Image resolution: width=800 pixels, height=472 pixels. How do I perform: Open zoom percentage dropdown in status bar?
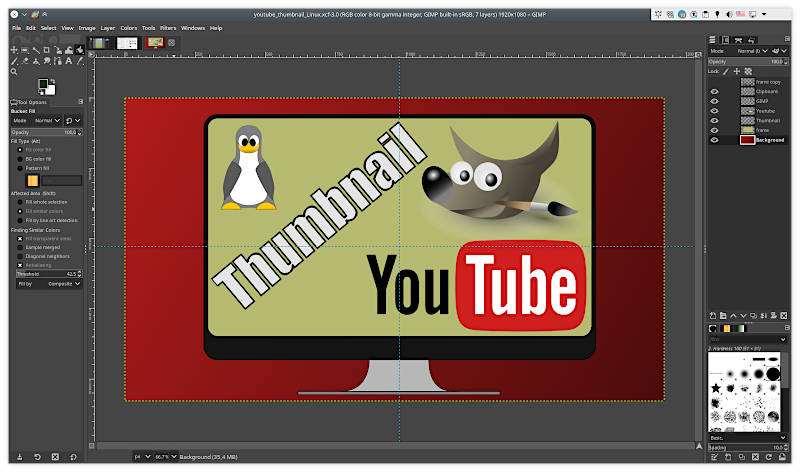click(166, 457)
